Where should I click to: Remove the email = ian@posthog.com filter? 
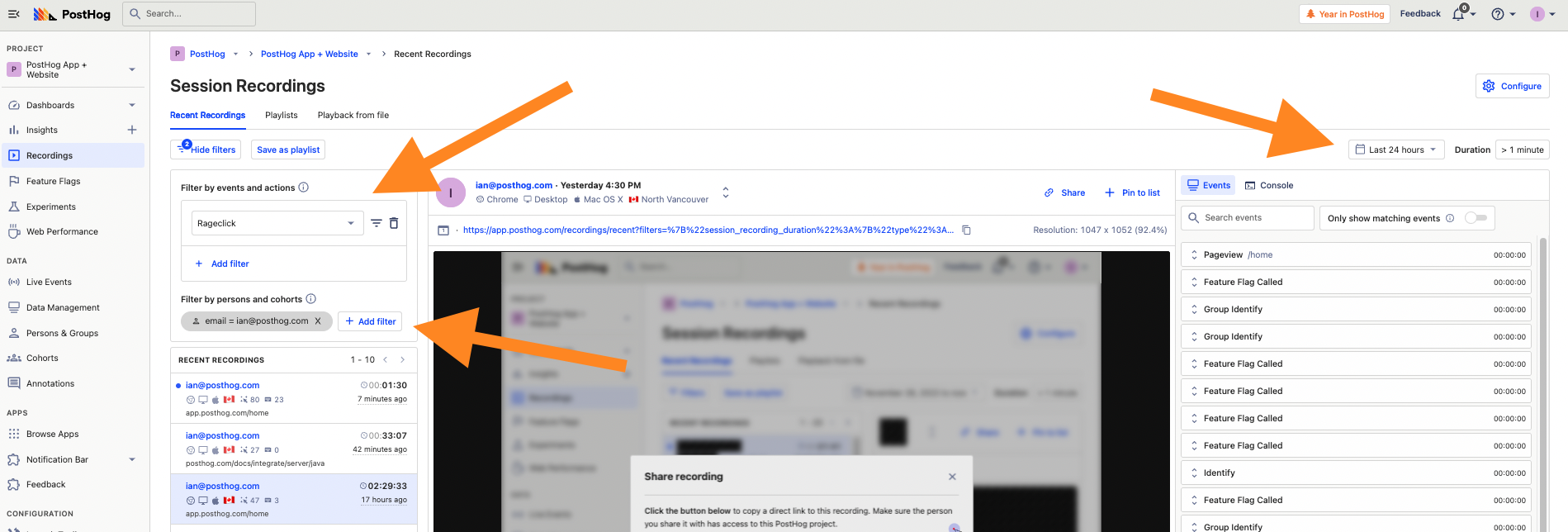coord(318,321)
